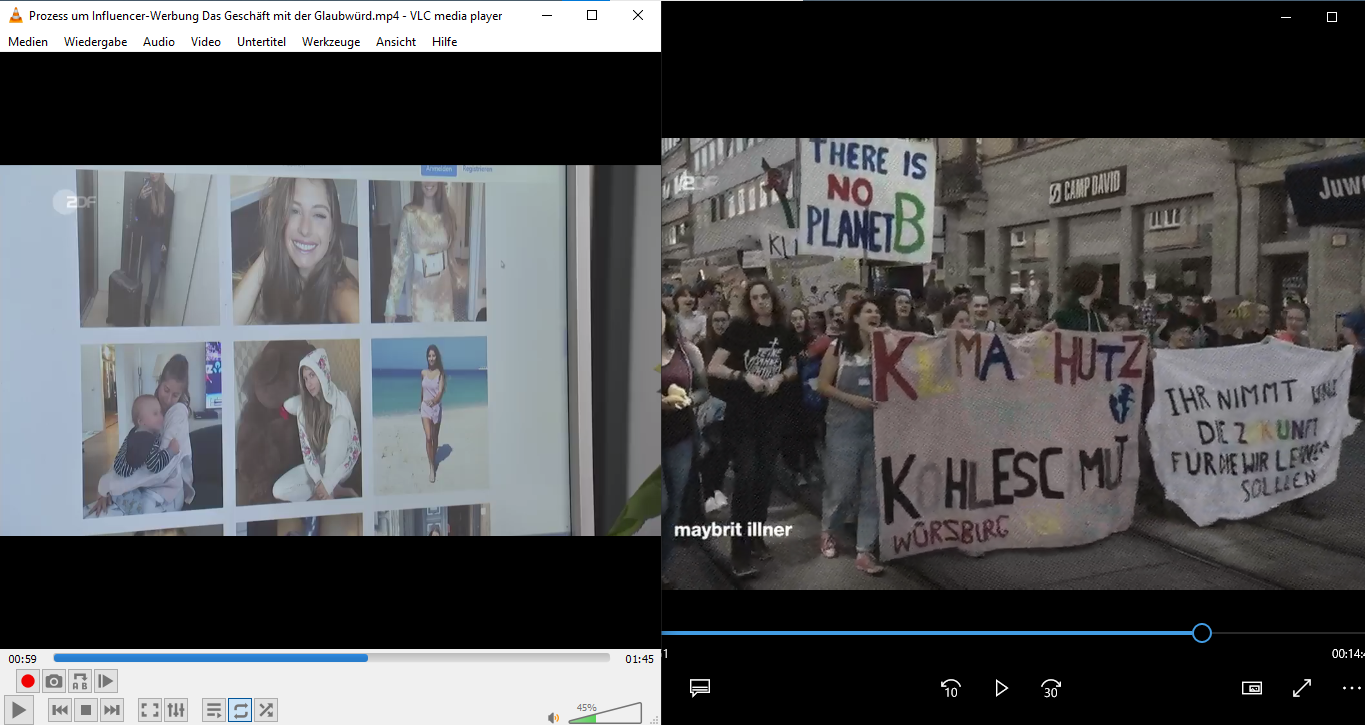Click the red record button in VLC

[x=28, y=681]
